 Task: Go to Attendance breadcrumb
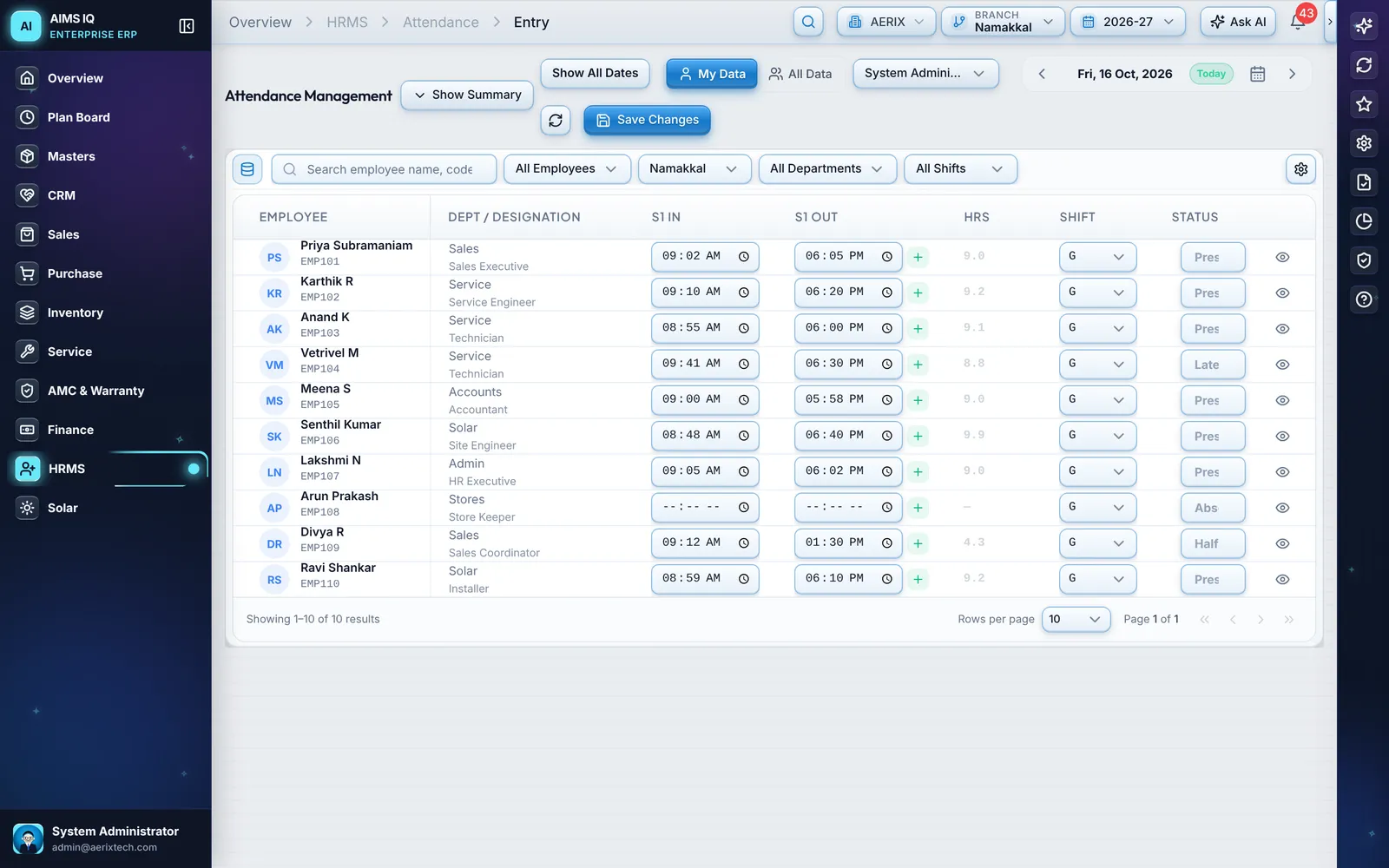[x=440, y=23]
